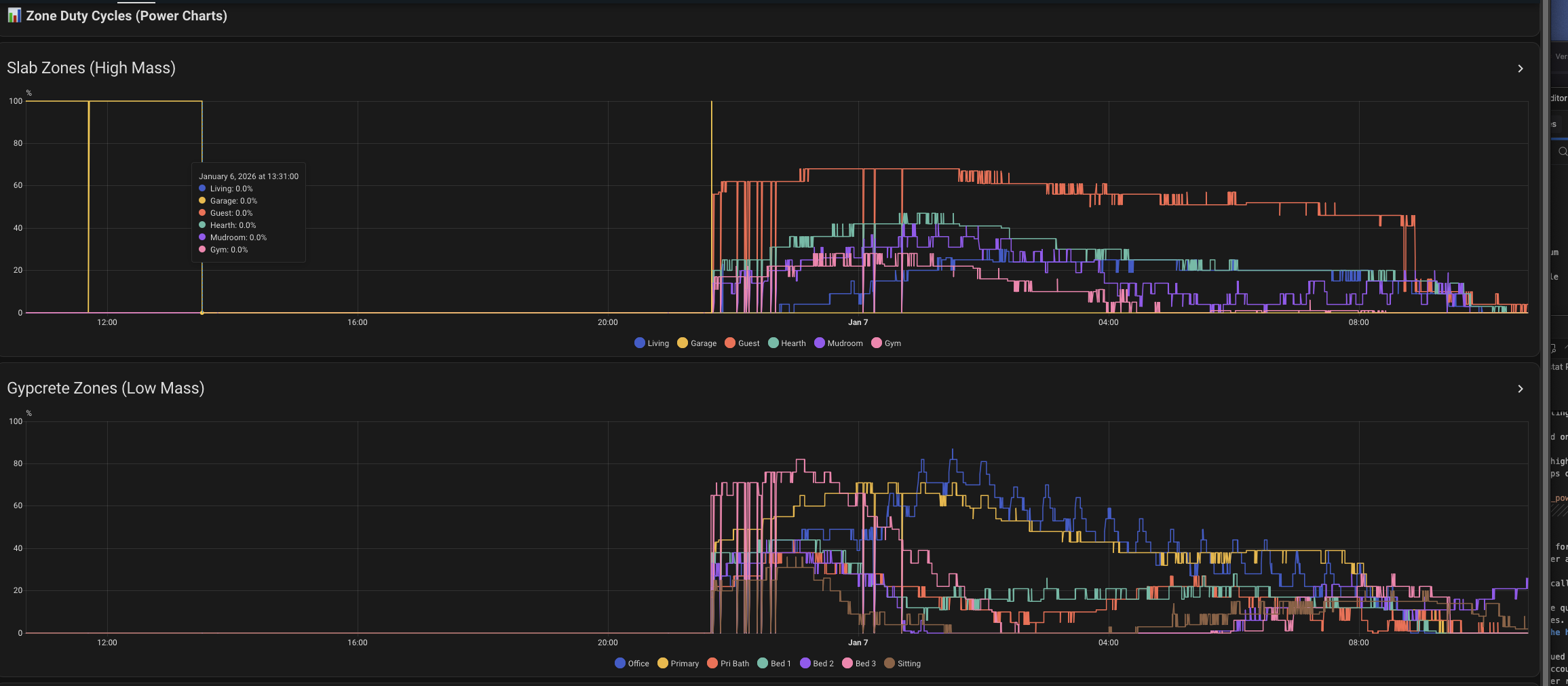
Task: Click the search magnifier icon at right edge
Action: (x=1563, y=151)
